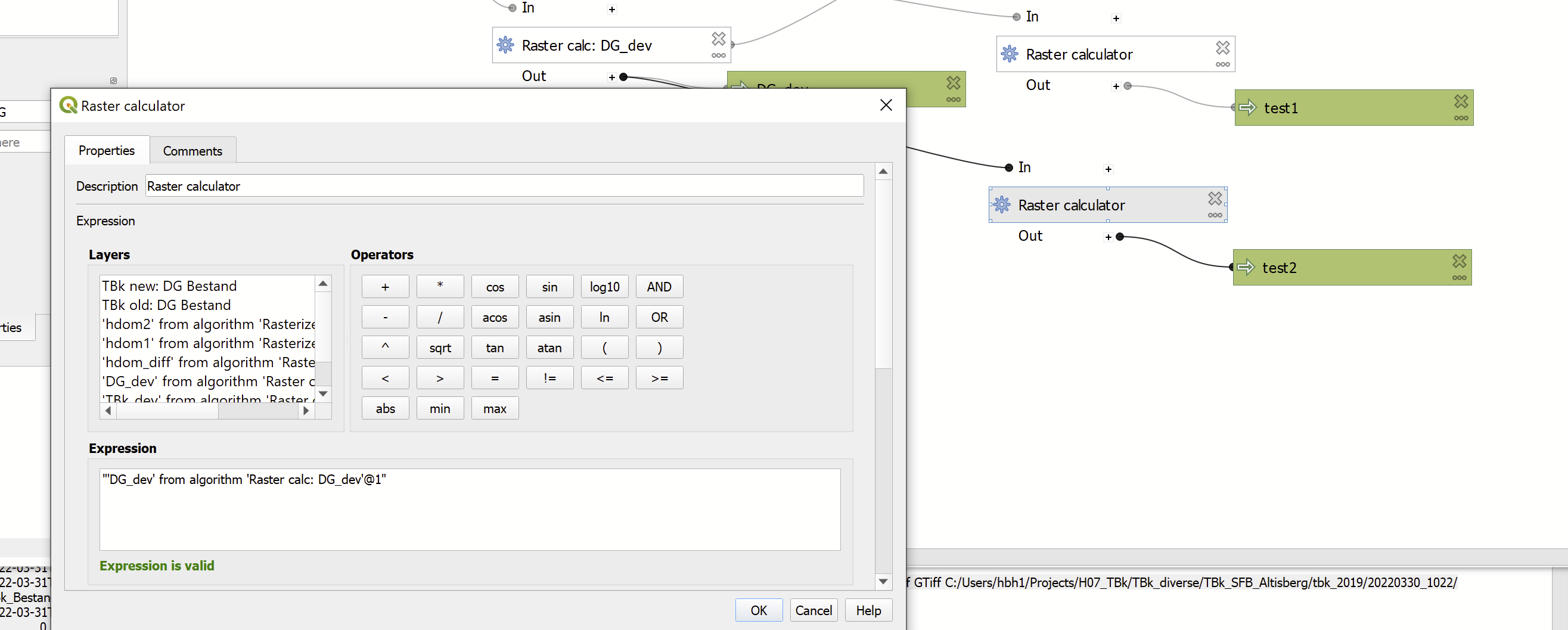Click the atan operator button
The height and width of the screenshot is (630, 1568).
click(x=549, y=347)
